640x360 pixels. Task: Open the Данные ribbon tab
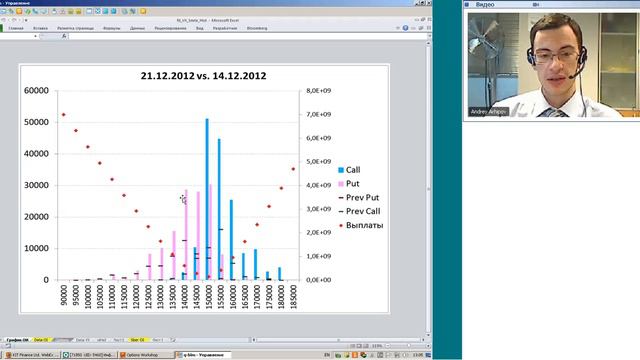[137, 28]
